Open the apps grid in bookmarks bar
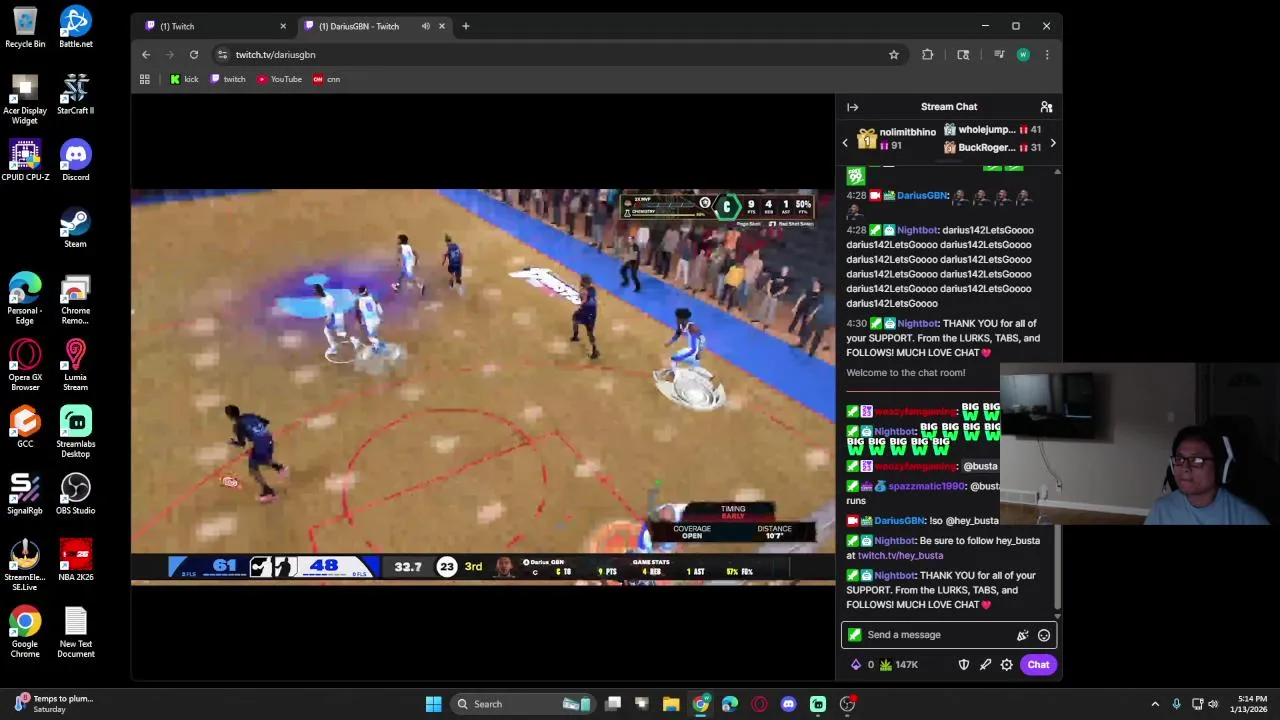1280x720 pixels. coord(145,79)
